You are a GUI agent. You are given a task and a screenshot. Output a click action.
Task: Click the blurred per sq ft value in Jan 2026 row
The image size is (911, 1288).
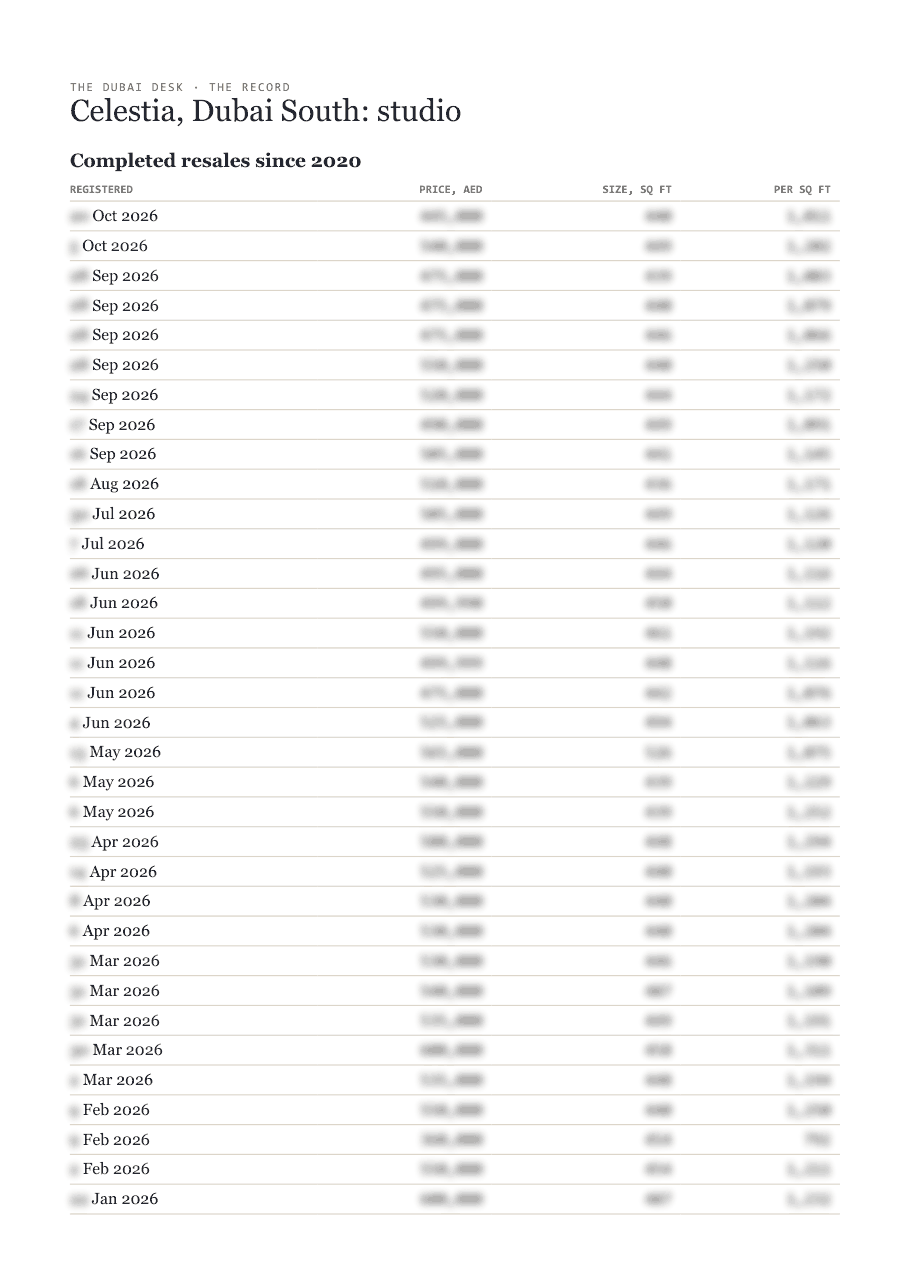point(808,1199)
